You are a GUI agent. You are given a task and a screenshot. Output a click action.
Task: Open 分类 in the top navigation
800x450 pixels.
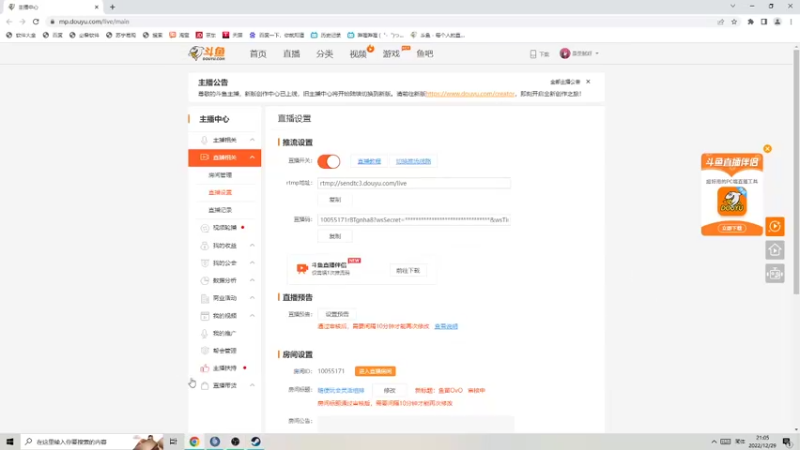[x=324, y=54]
